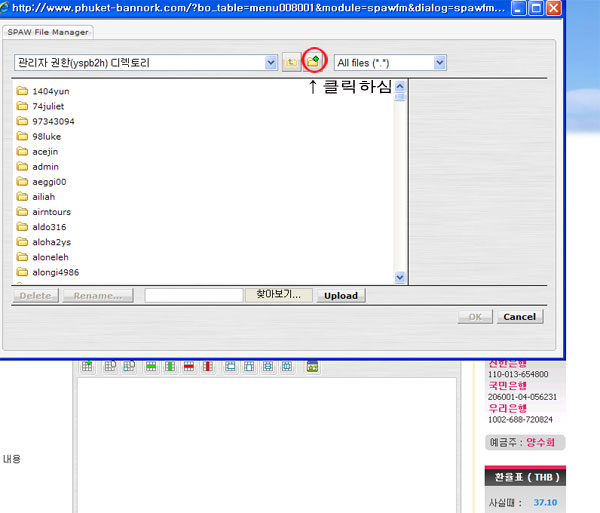Image resolution: width=600 pixels, height=513 pixels.
Task: Click the insert row icon with green bar
Action: (151, 367)
